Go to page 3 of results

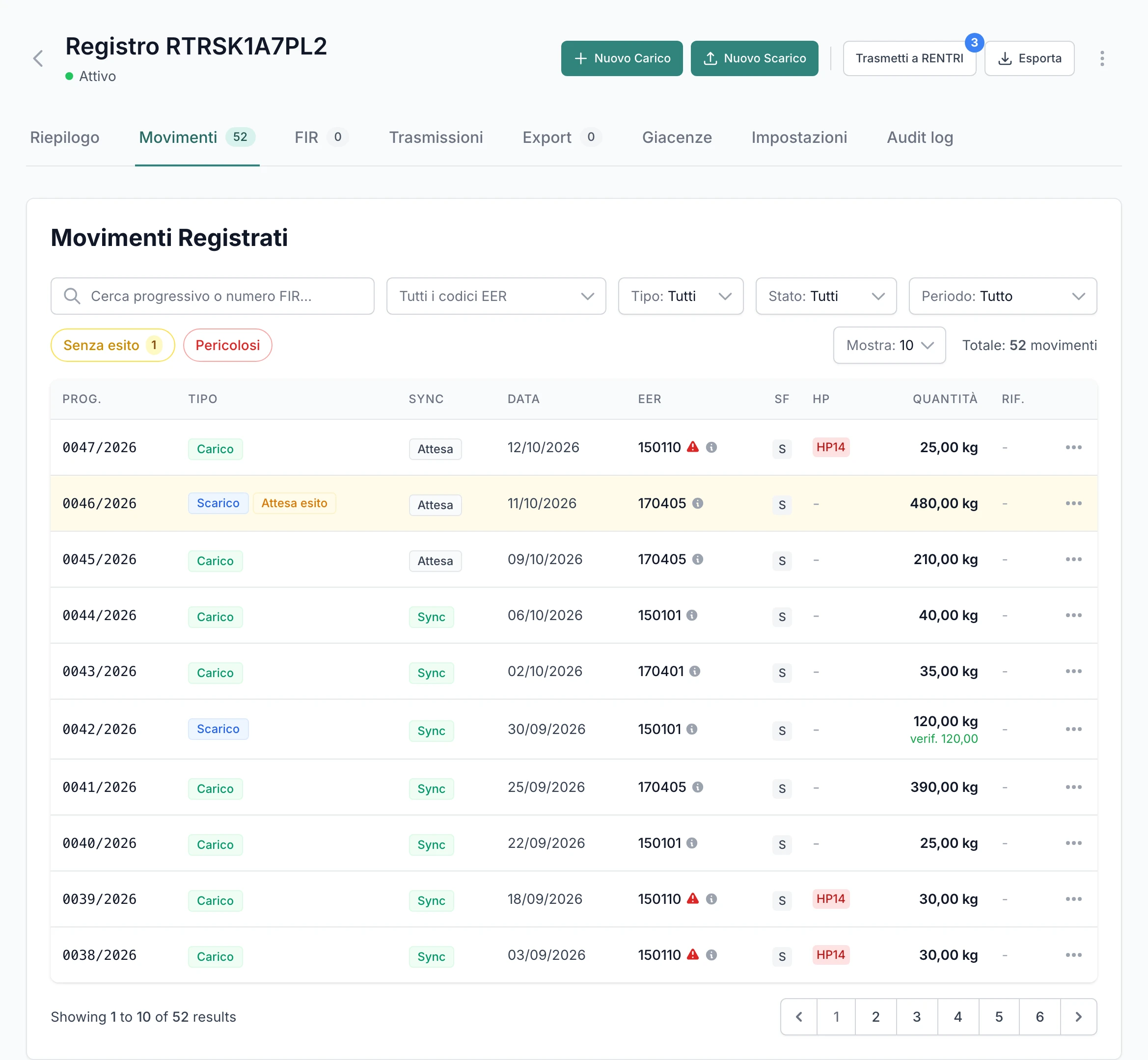[x=917, y=1016]
